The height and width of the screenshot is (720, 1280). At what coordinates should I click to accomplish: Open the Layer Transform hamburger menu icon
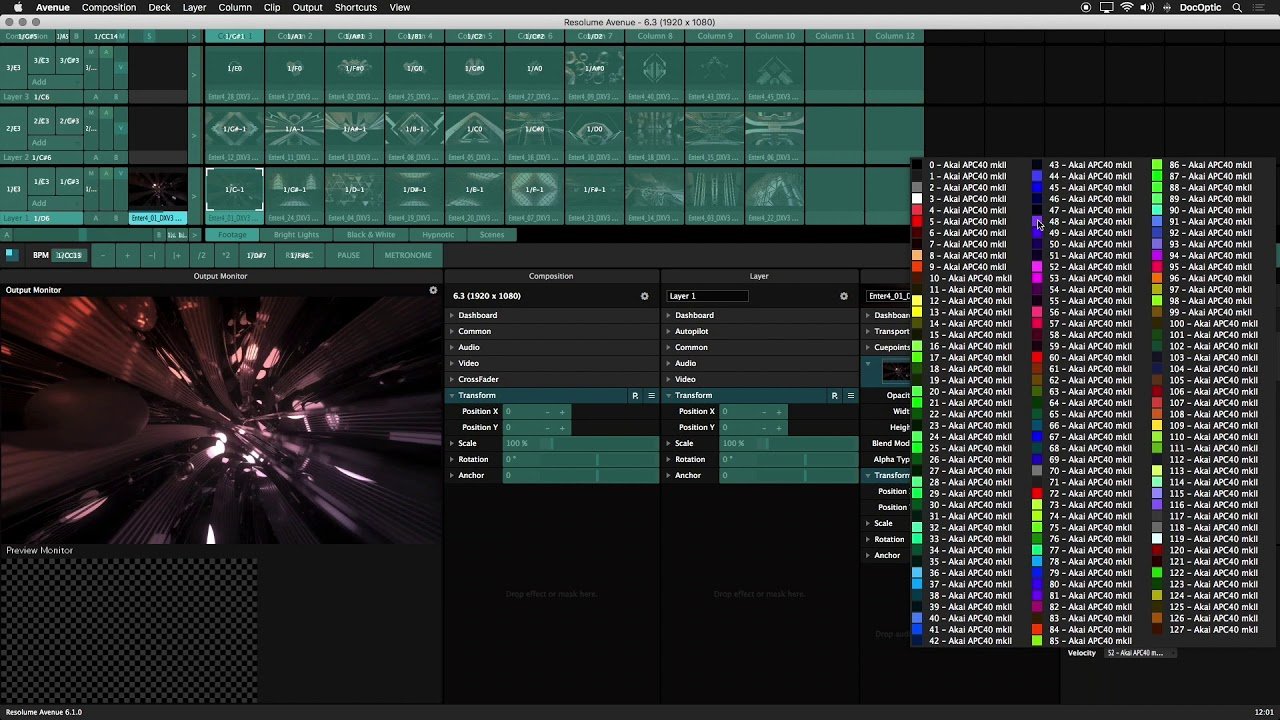(x=851, y=396)
